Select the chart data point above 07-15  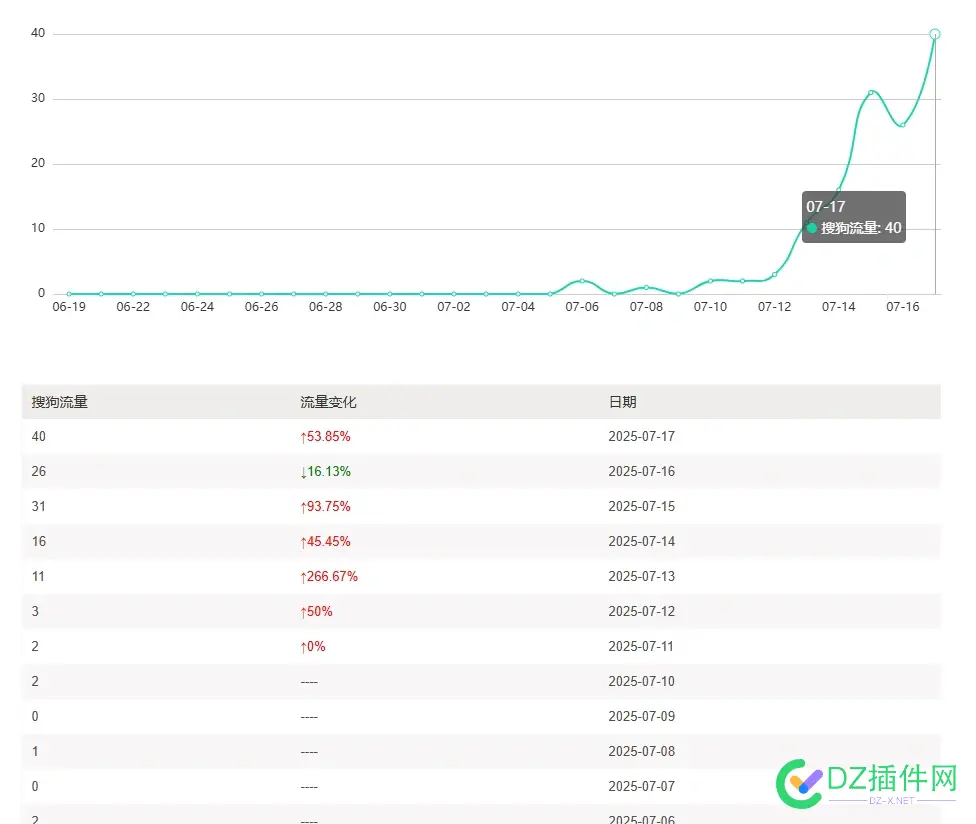coord(871,91)
